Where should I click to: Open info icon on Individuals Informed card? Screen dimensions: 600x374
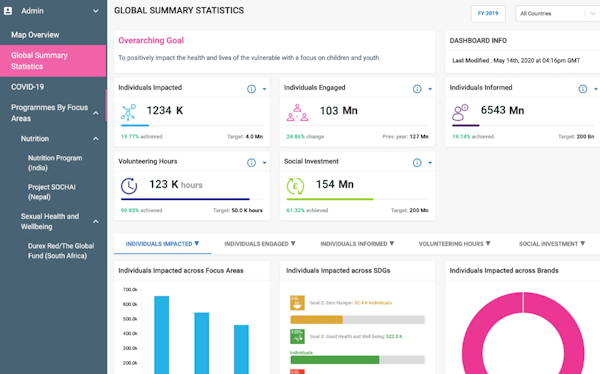[x=582, y=89]
